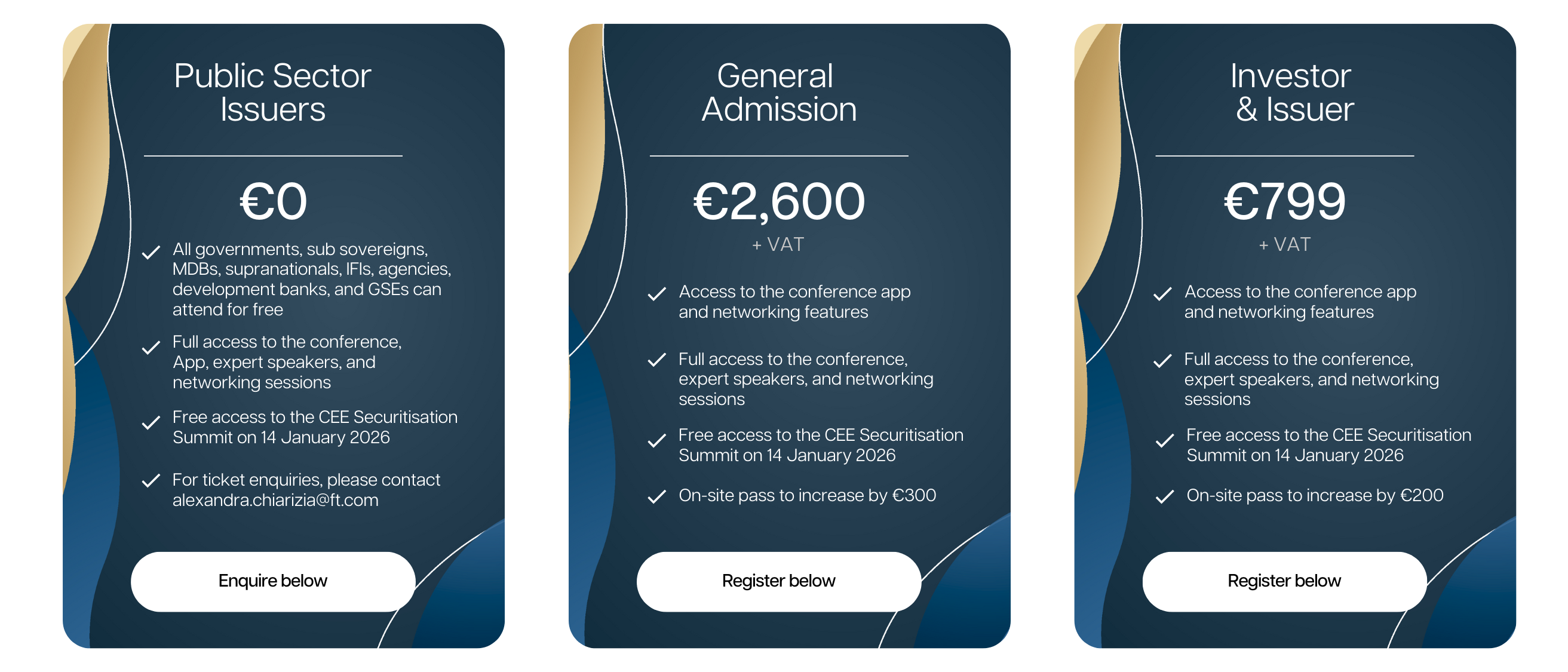Select the Investor & Issuer heading
The image size is (1568, 672).
1291,93
